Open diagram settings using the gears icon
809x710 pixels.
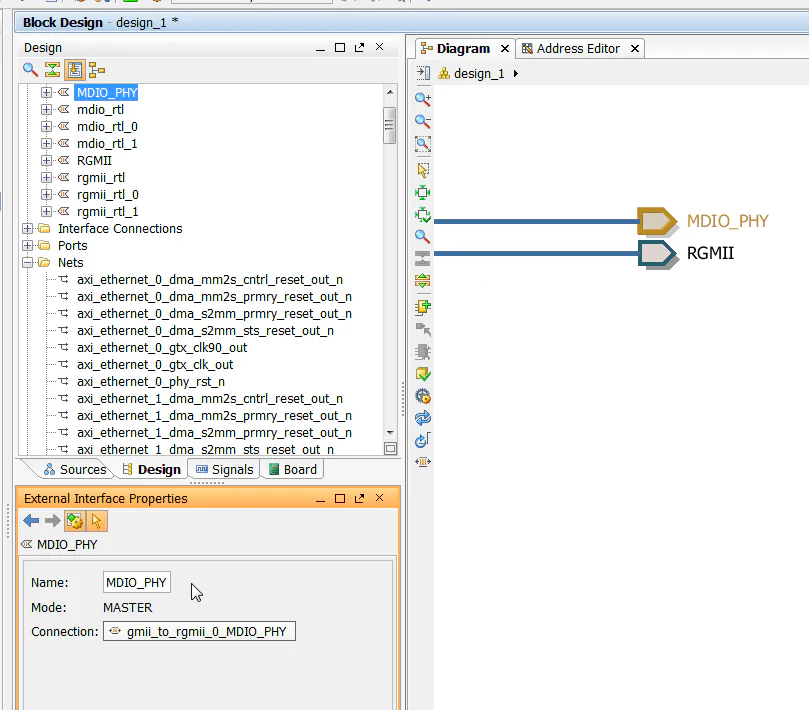coord(422,395)
